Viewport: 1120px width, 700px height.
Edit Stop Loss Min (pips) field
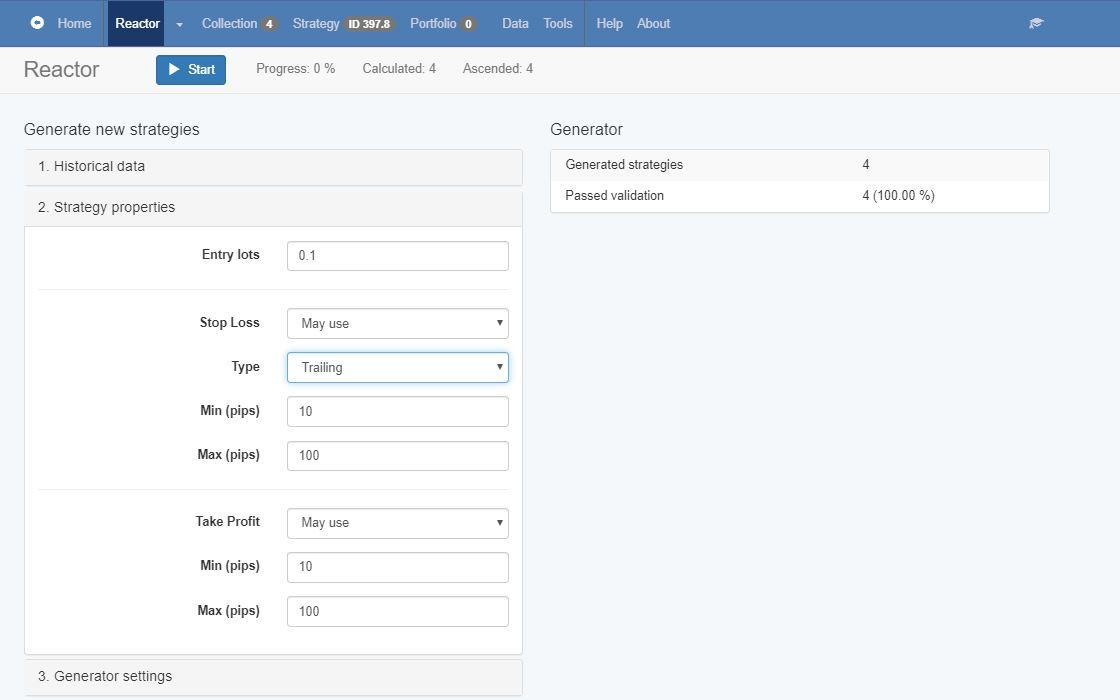tap(398, 411)
